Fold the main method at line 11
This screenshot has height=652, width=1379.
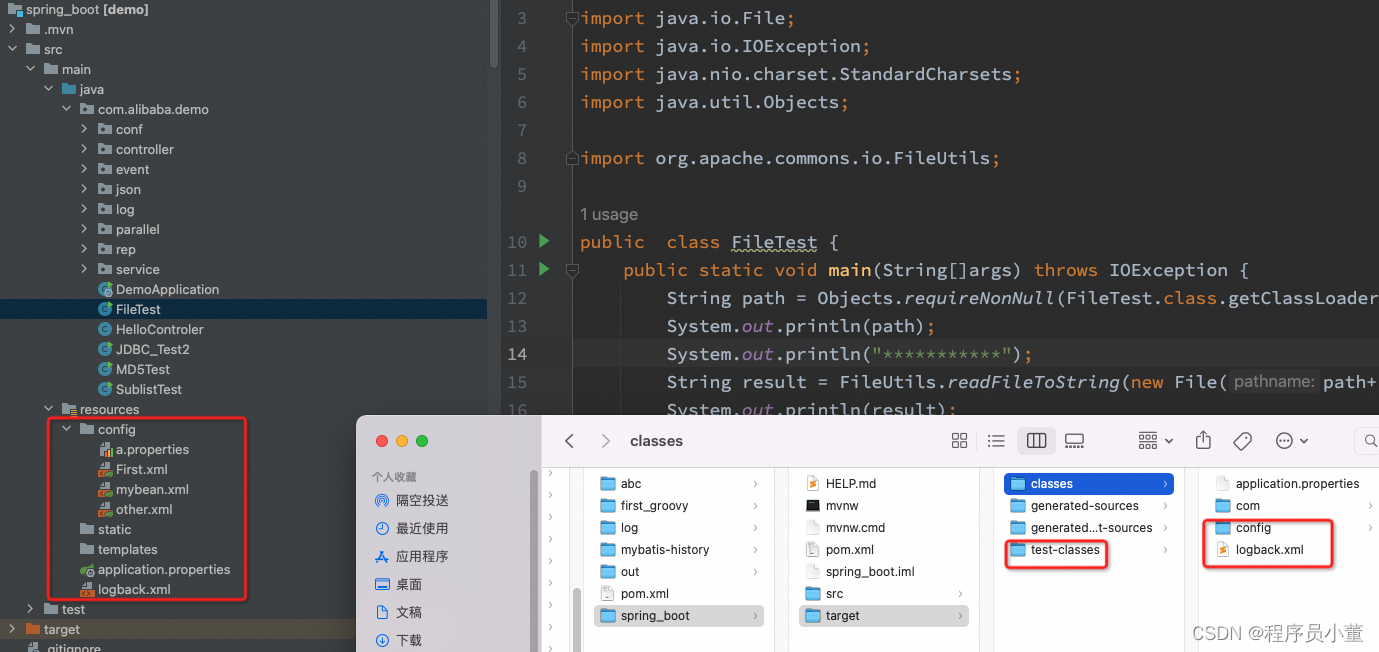572,270
